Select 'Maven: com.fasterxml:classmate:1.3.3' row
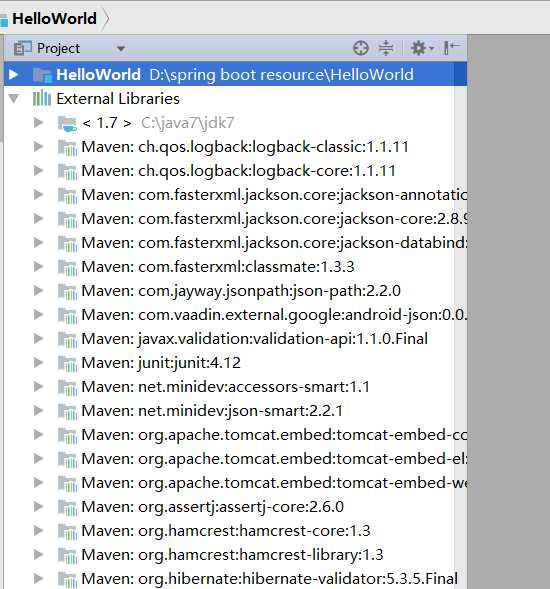This screenshot has height=589, width=550. tap(236, 267)
